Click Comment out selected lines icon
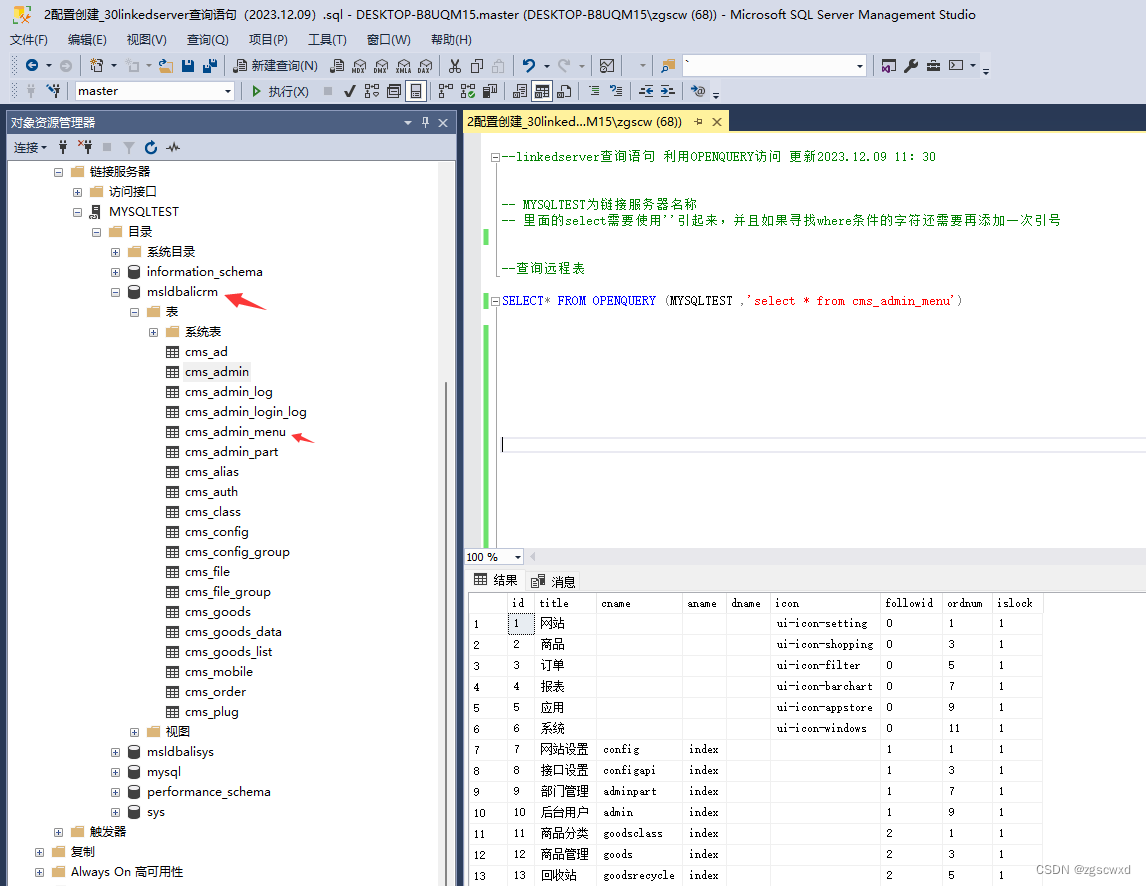The height and width of the screenshot is (886, 1146). [x=594, y=91]
